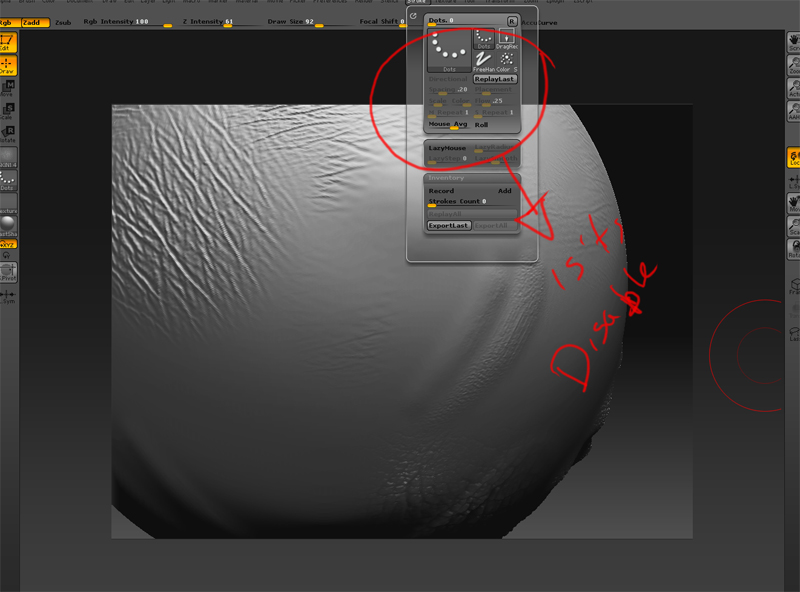Viewport: 800px width, 592px height.
Task: Click the Scroll hand icon on right shelf
Action: pyautogui.click(x=793, y=42)
